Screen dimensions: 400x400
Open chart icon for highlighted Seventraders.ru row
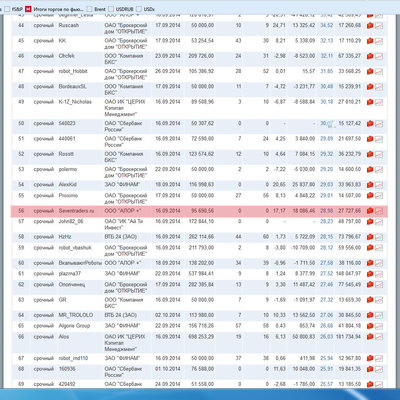point(379,211)
